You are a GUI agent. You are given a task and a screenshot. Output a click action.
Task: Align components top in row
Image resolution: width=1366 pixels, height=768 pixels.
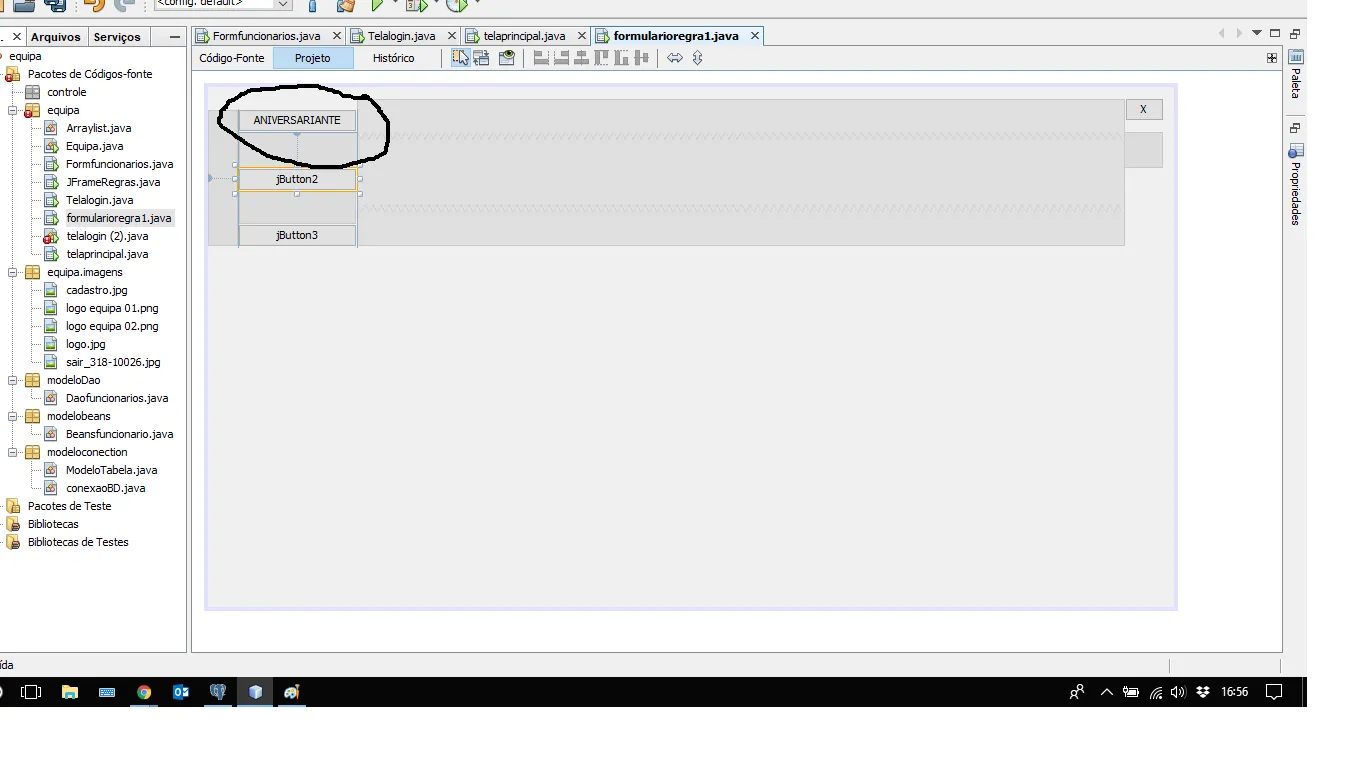[601, 58]
